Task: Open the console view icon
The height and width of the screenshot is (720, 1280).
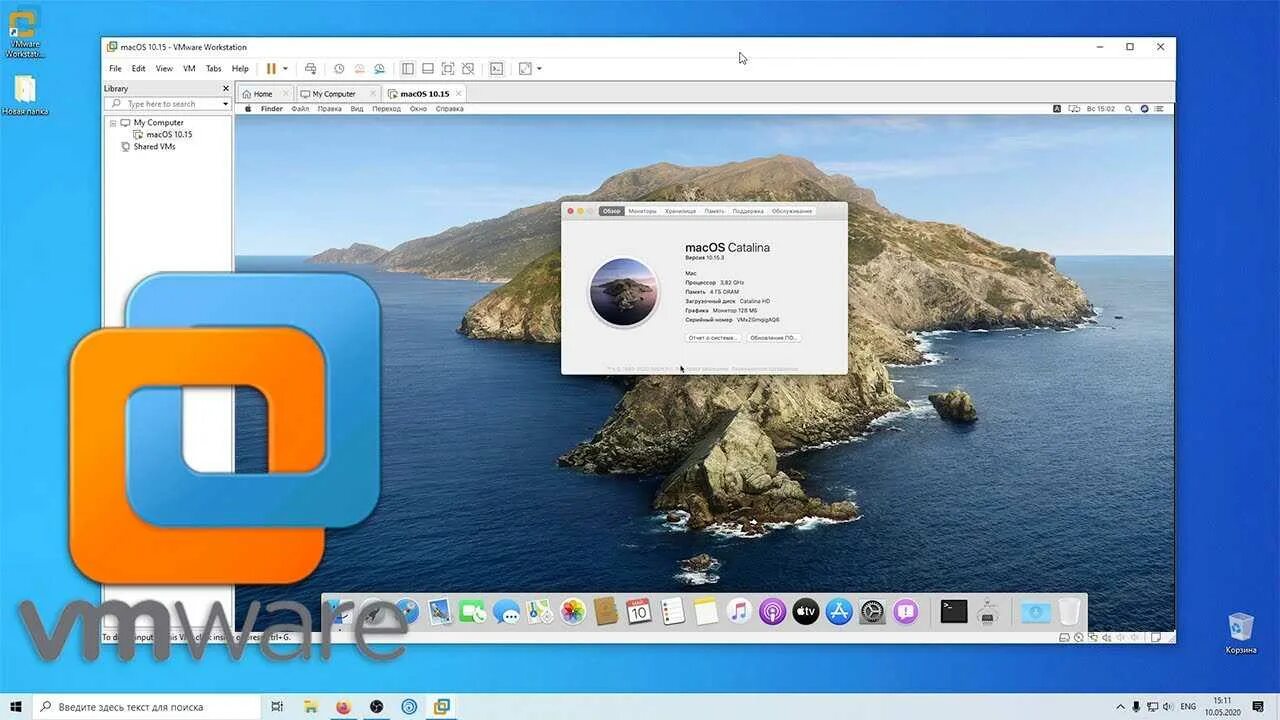Action: [496, 69]
